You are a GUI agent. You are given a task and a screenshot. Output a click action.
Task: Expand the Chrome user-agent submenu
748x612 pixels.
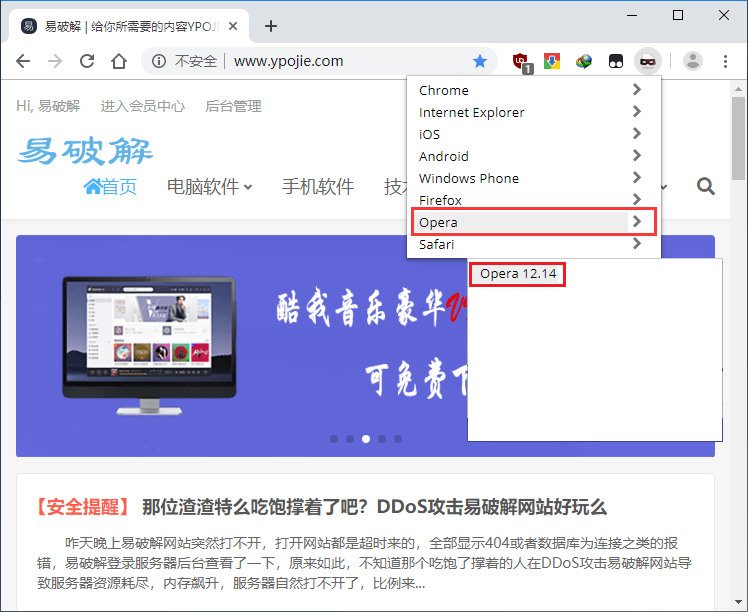(532, 90)
